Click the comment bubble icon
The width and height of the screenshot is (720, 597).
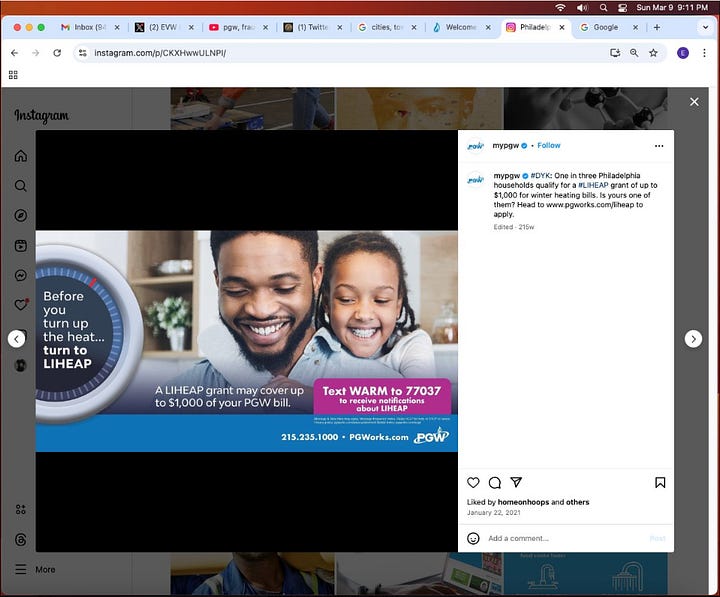click(495, 483)
